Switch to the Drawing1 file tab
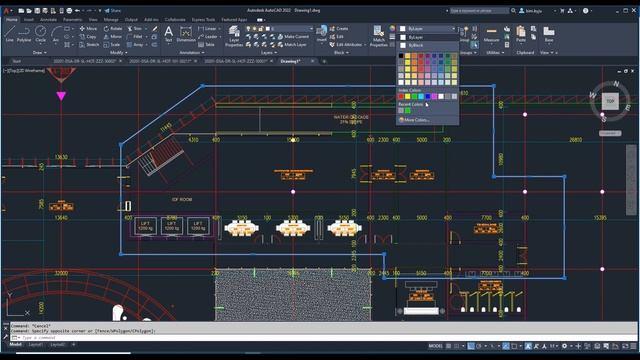640x360 pixels. [291, 61]
